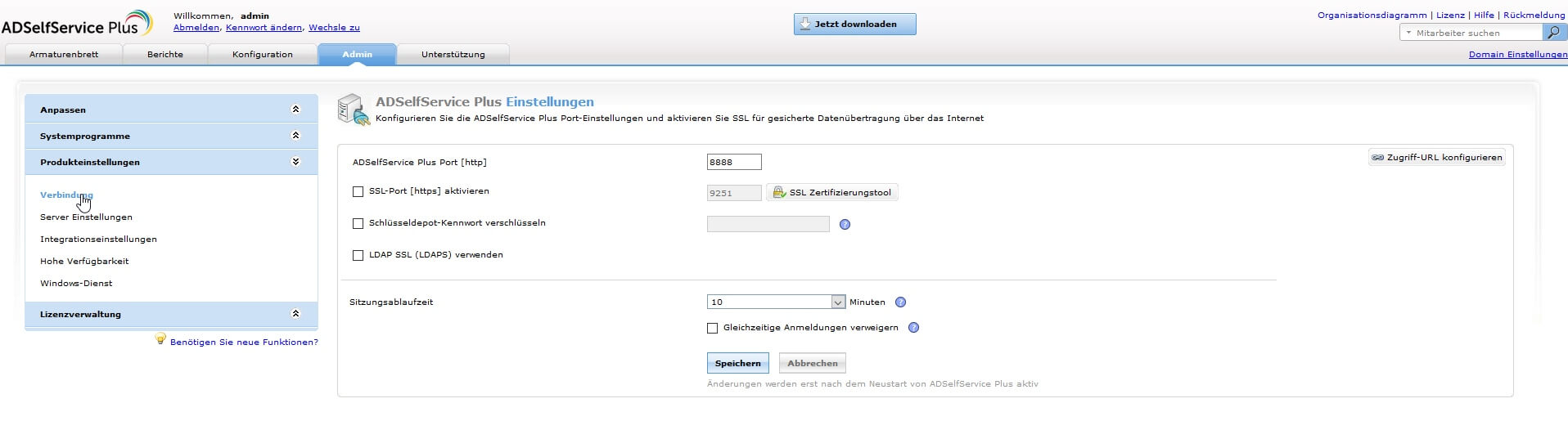Image resolution: width=1568 pixels, height=421 pixels.
Task: Open help for Schlüsseldepot-Kennwort field
Action: (845, 224)
